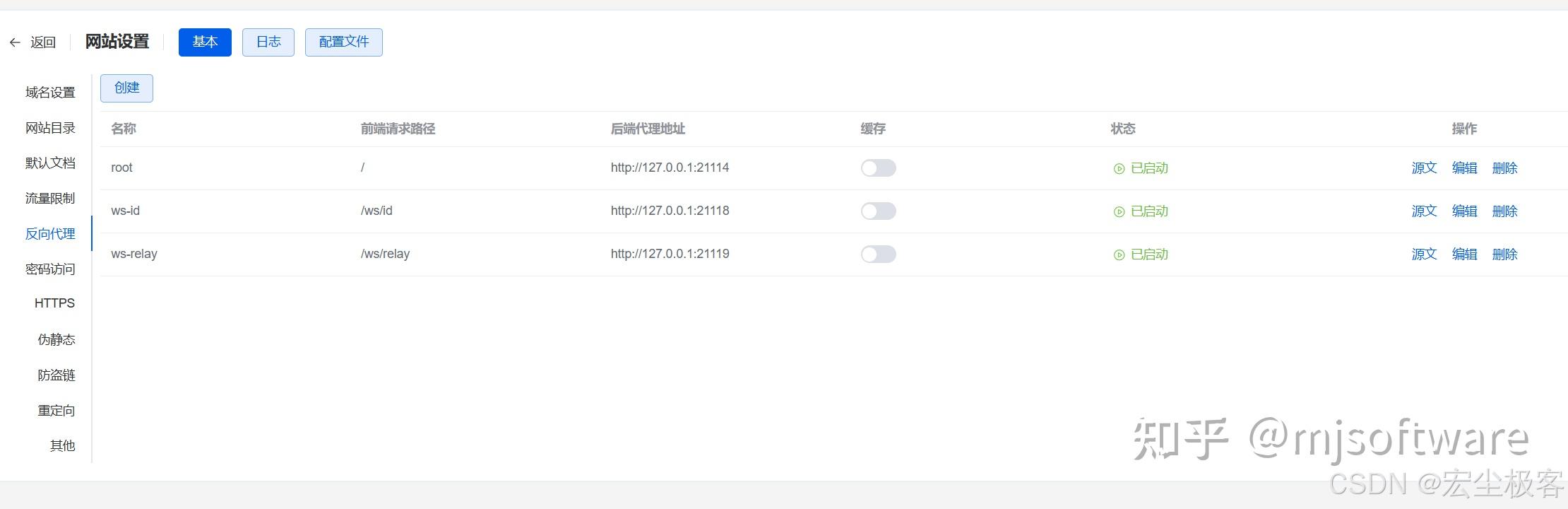Viewport: 1568px width, 509px height.
Task: Click the backend address http://127.0.0.1:21114
Action: pos(669,168)
